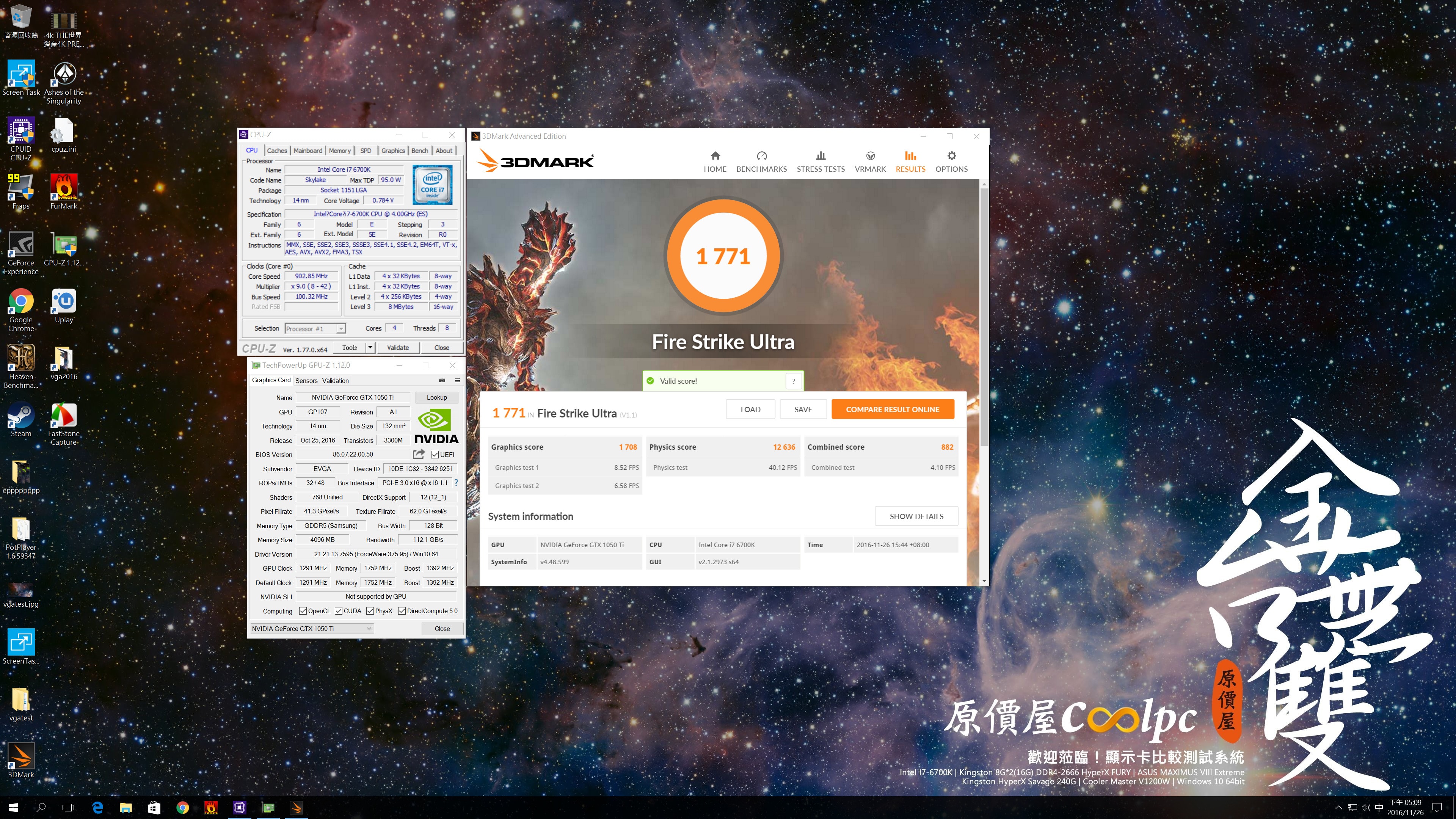Launch FurMark desktop shortcut
Screen dimensions: 1456x819
(x=64, y=191)
